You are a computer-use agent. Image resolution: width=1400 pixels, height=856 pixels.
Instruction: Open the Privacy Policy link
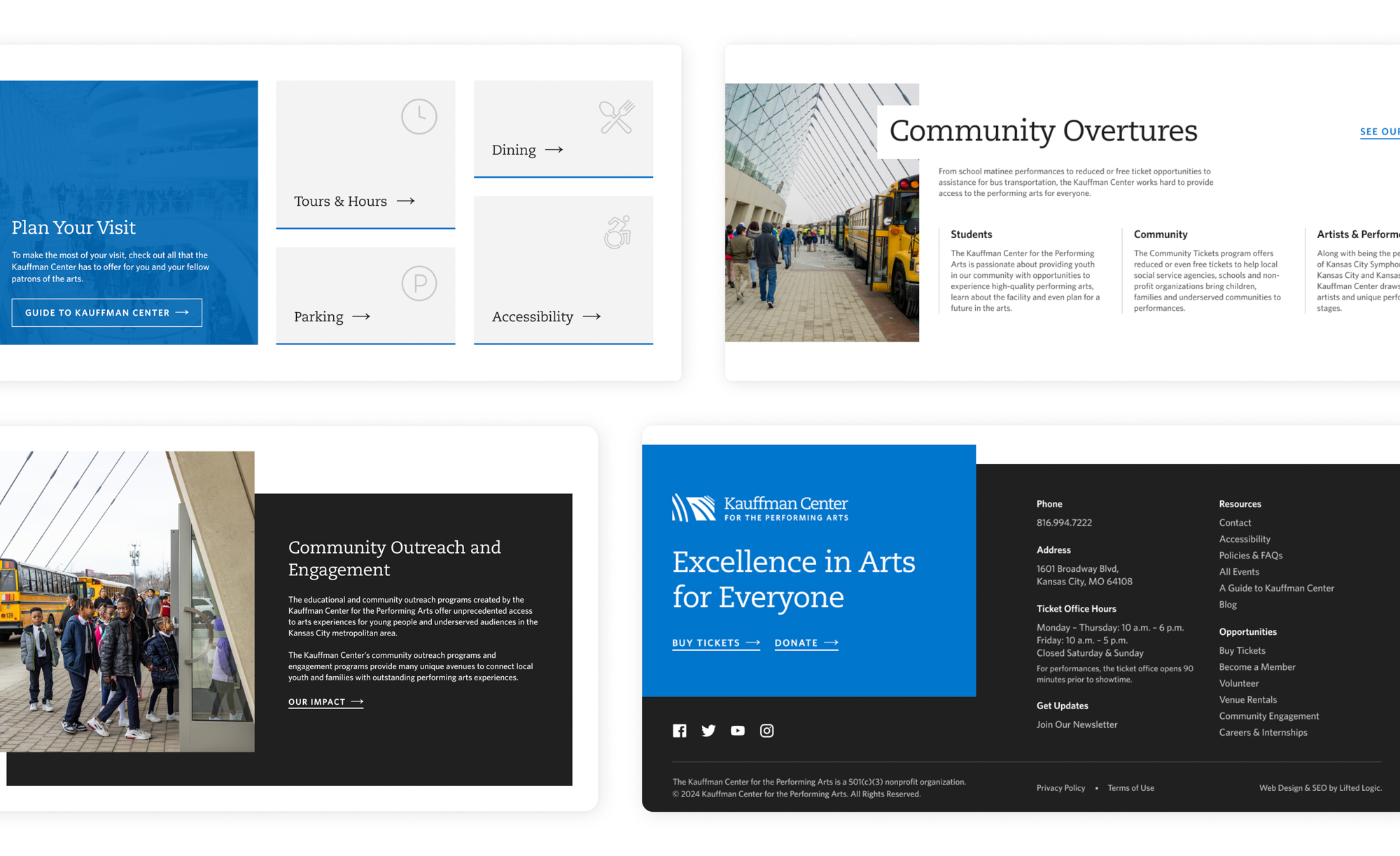click(1060, 788)
